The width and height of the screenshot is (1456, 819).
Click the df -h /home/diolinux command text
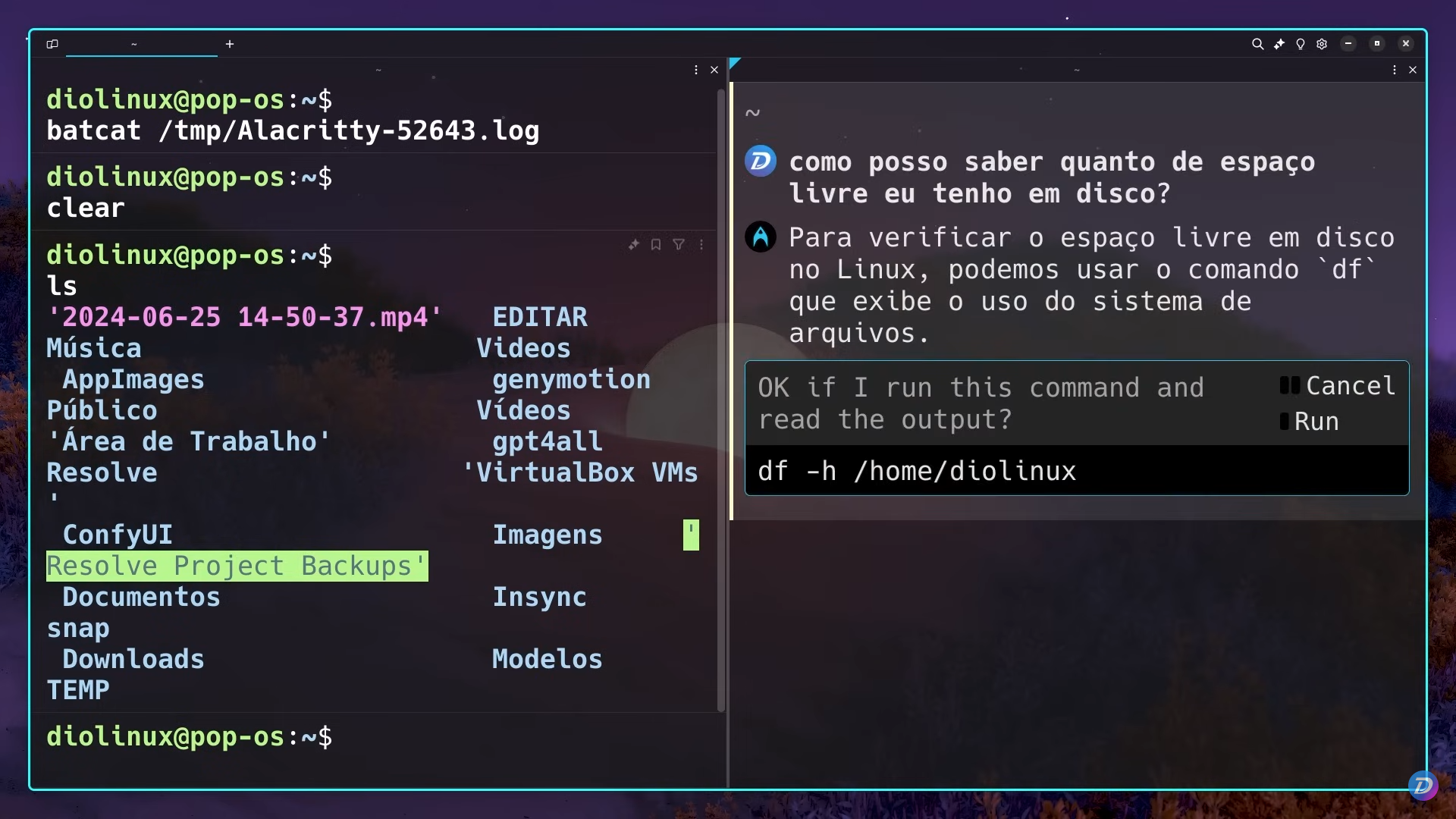pos(918,470)
